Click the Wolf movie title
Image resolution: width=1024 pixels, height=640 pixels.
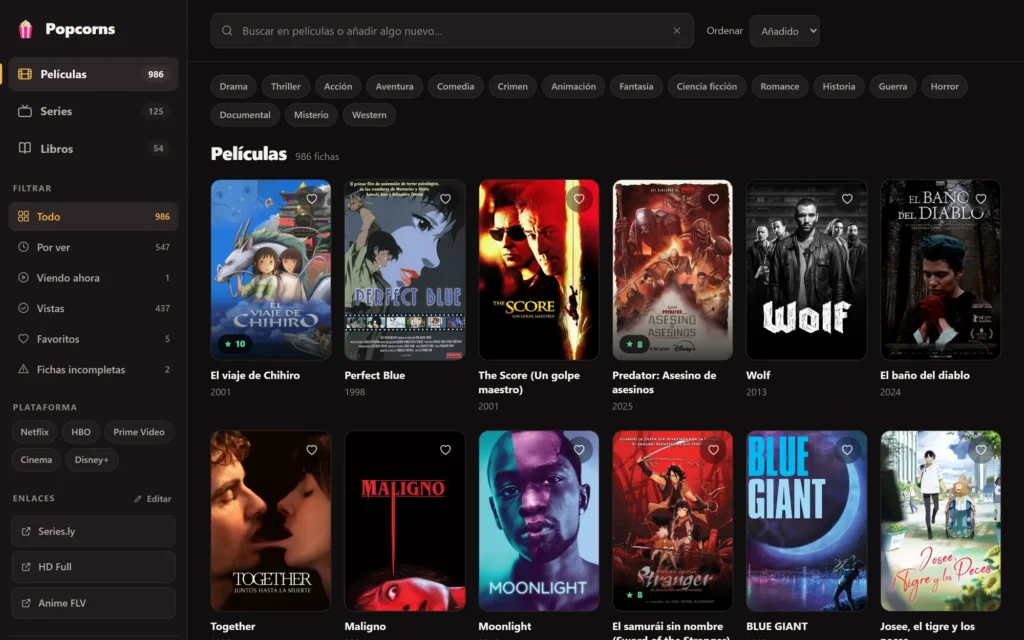[x=758, y=376]
